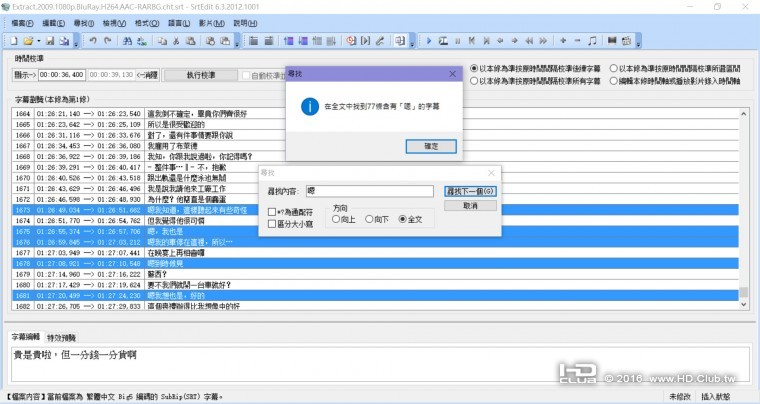Screen dimensions: 760x404
Task: Click 尋找下一個(G) button
Action: (470, 191)
